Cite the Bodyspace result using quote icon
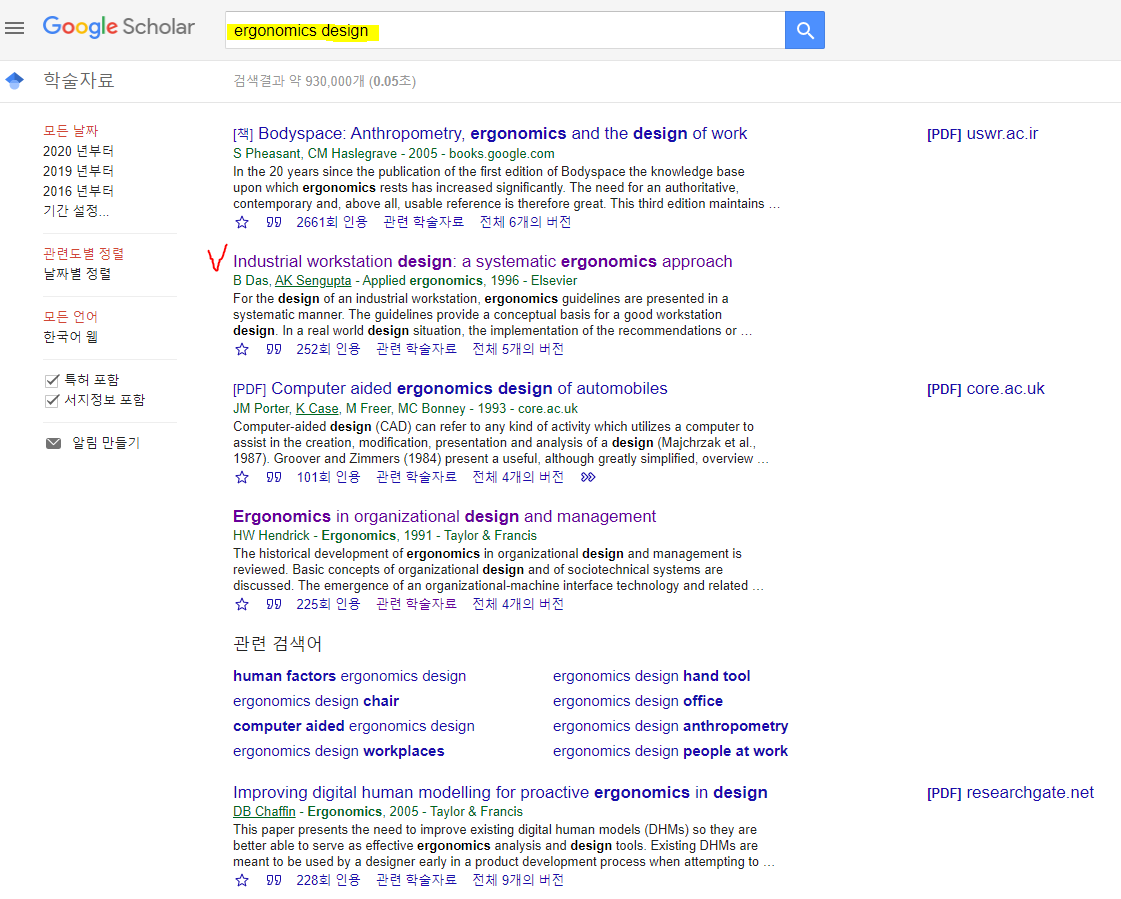This screenshot has width=1121, height=899. click(274, 222)
